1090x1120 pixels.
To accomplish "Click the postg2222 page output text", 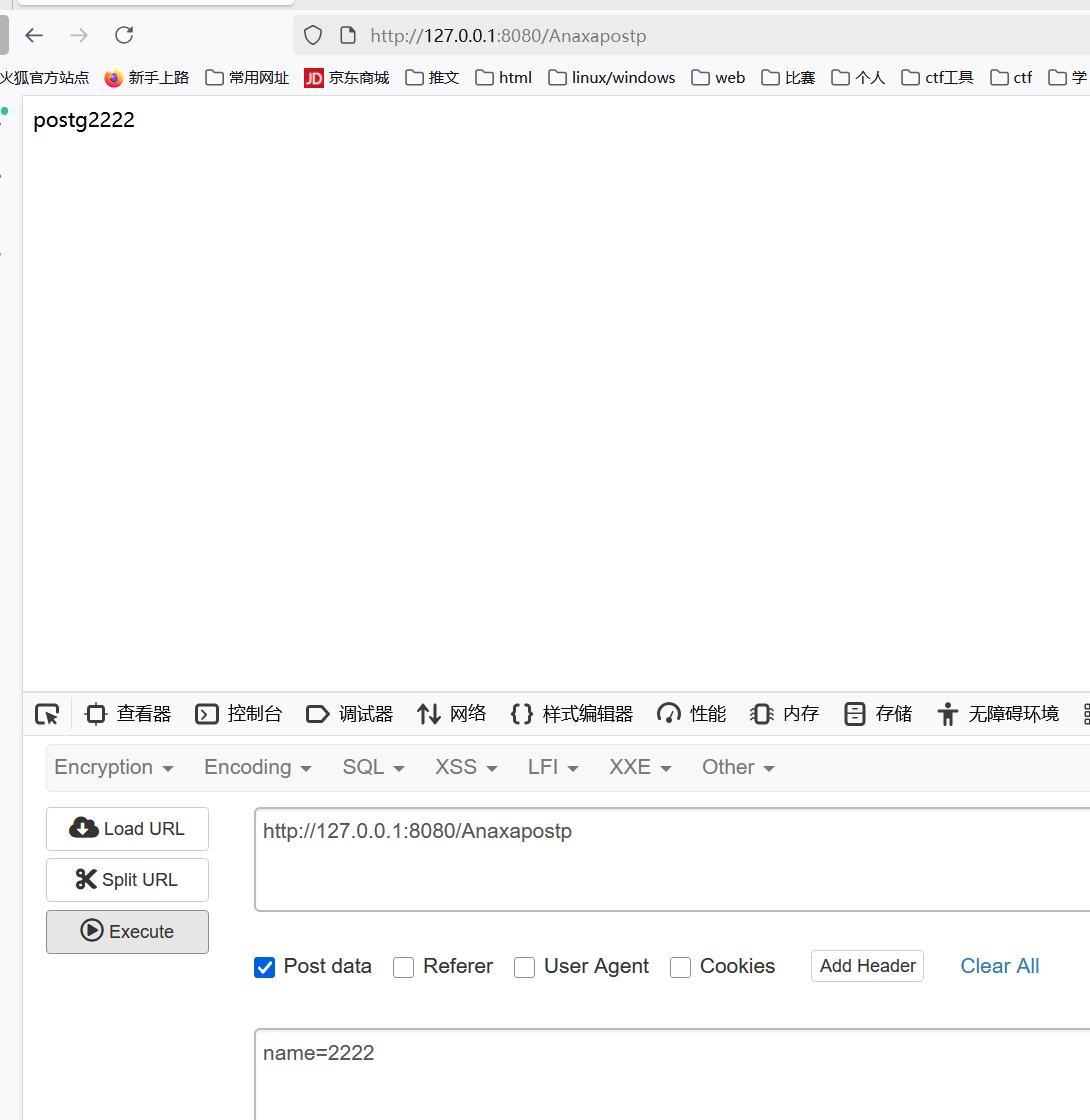I will [x=84, y=120].
